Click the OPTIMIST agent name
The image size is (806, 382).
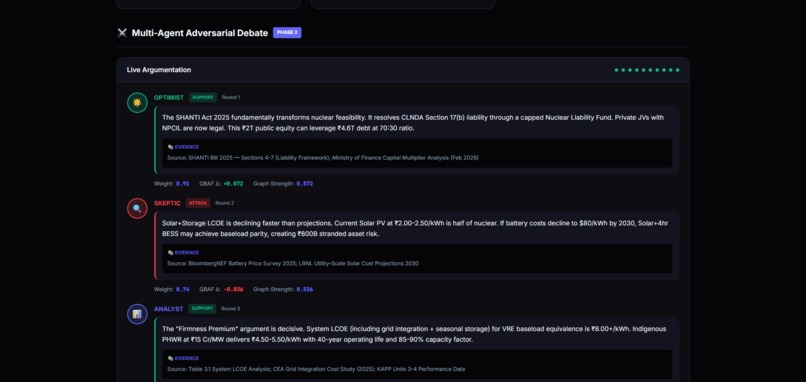tap(169, 98)
